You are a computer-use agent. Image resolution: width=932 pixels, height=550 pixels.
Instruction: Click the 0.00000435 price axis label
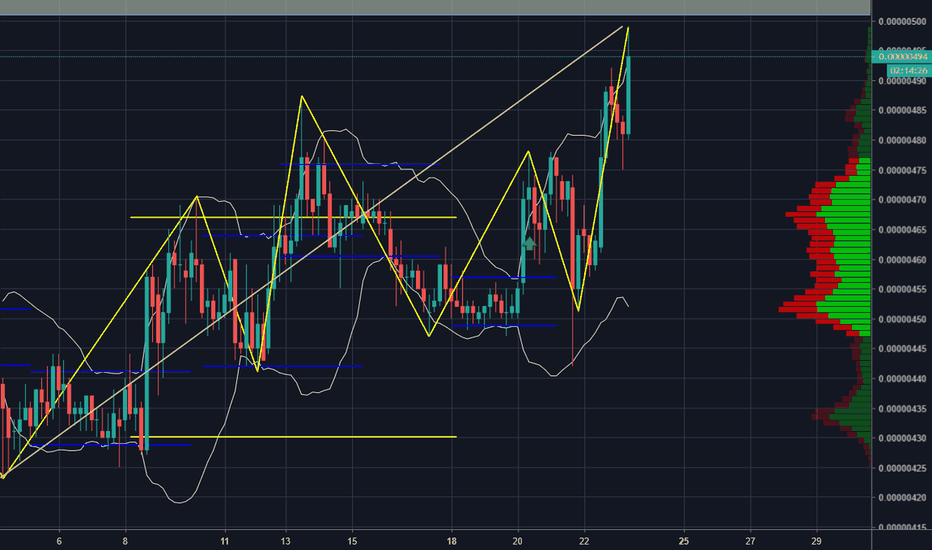point(902,408)
